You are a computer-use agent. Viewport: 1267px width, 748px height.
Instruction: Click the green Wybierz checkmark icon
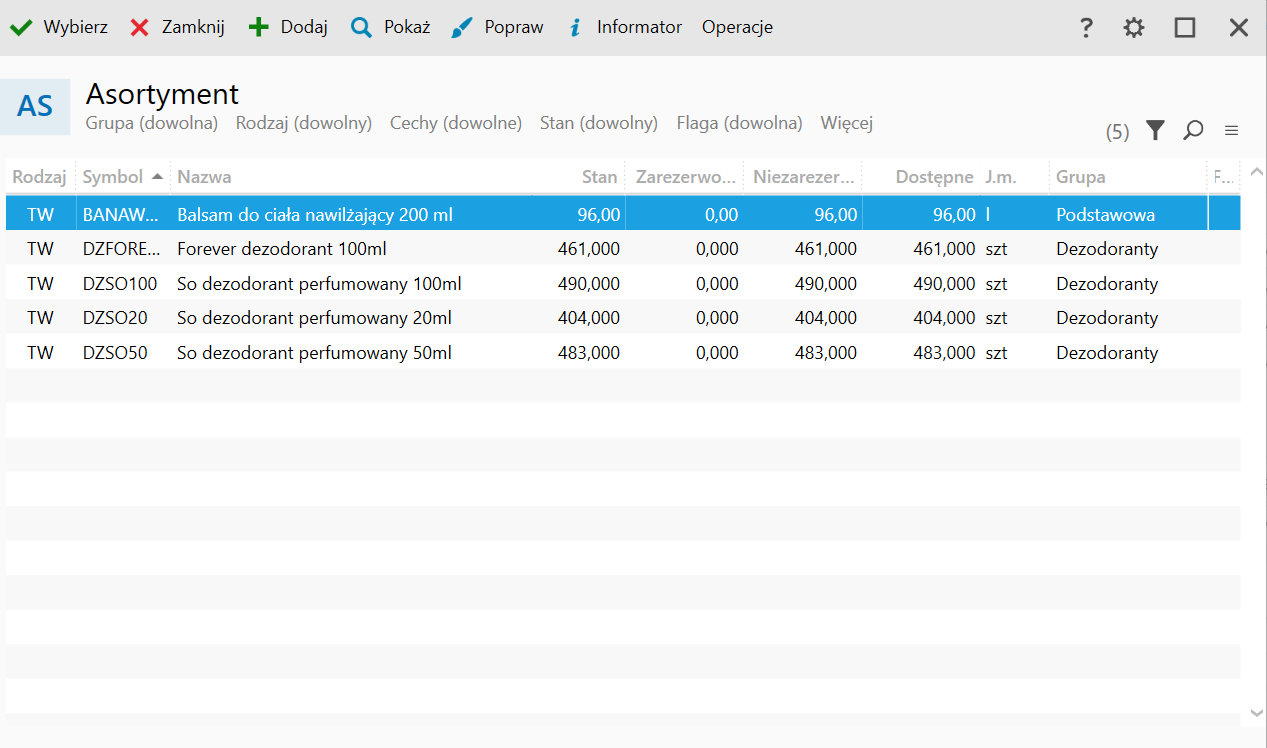pyautogui.click(x=21, y=28)
